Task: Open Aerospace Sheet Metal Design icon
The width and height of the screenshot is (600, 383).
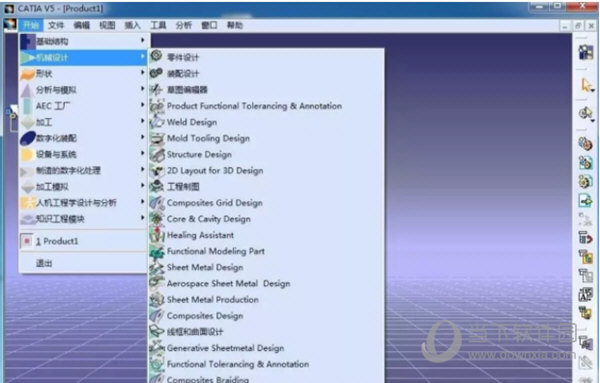Action: (156, 284)
